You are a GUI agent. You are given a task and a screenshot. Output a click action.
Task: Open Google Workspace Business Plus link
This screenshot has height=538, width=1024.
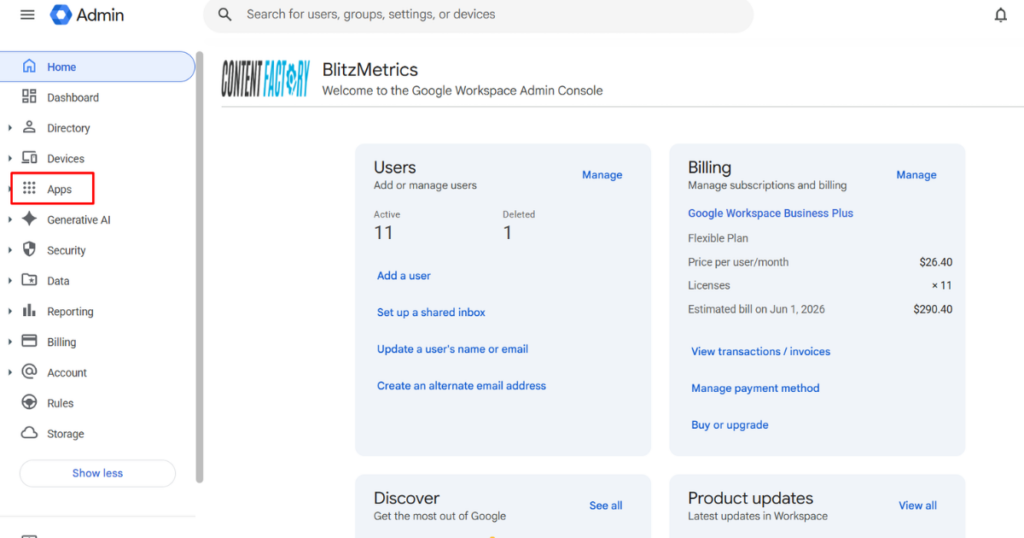(x=770, y=213)
